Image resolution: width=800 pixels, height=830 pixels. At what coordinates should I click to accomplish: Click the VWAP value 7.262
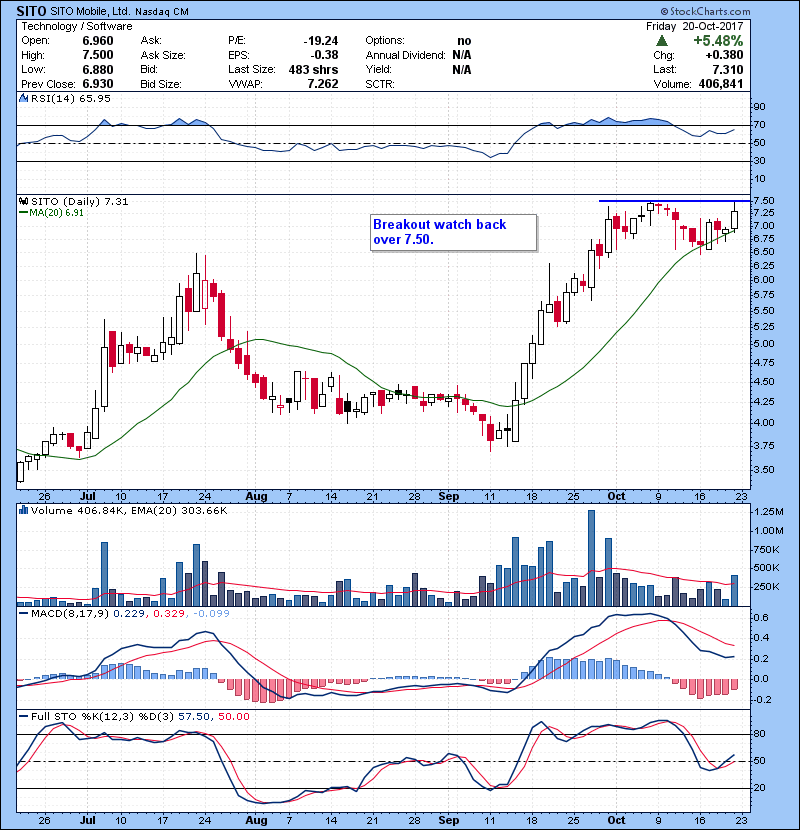click(x=323, y=84)
